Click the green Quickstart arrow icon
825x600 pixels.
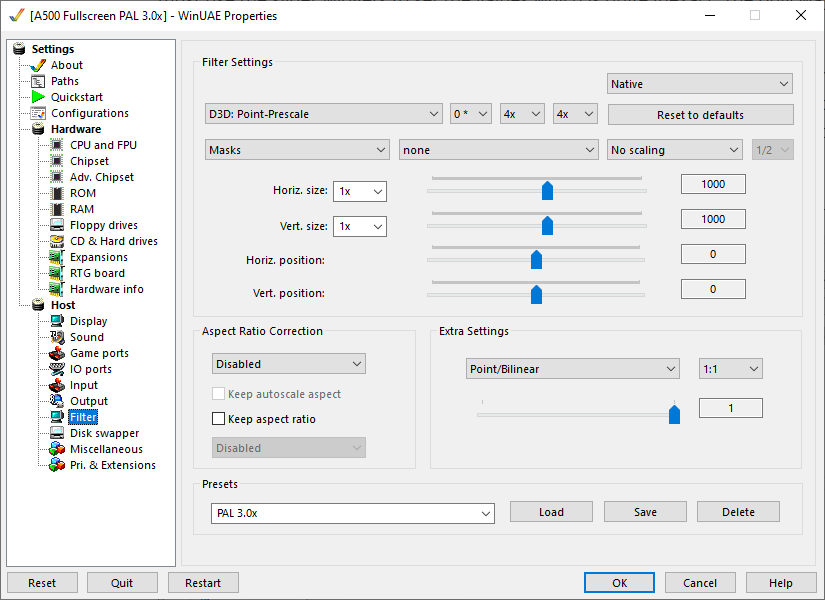[38, 97]
